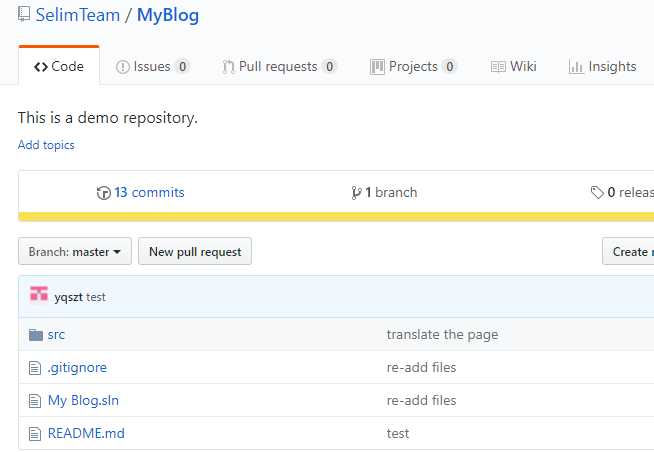Click the Create new file button
Screen dimensions: 654x452
coord(628,251)
